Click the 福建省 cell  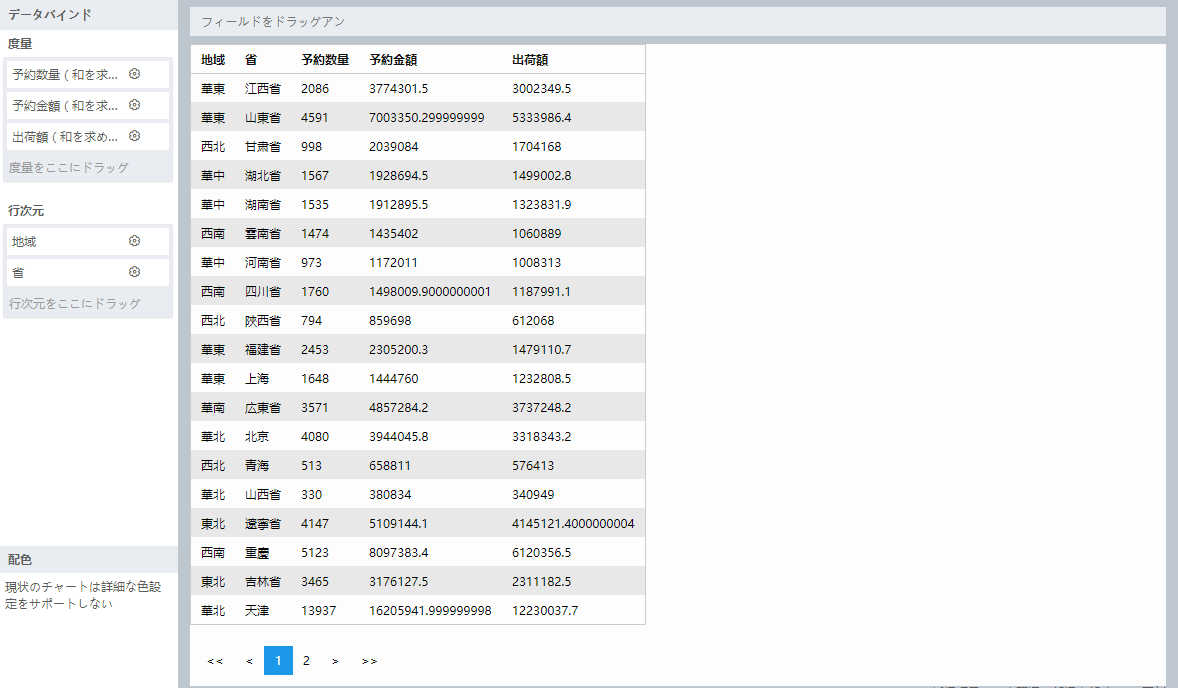coord(263,349)
